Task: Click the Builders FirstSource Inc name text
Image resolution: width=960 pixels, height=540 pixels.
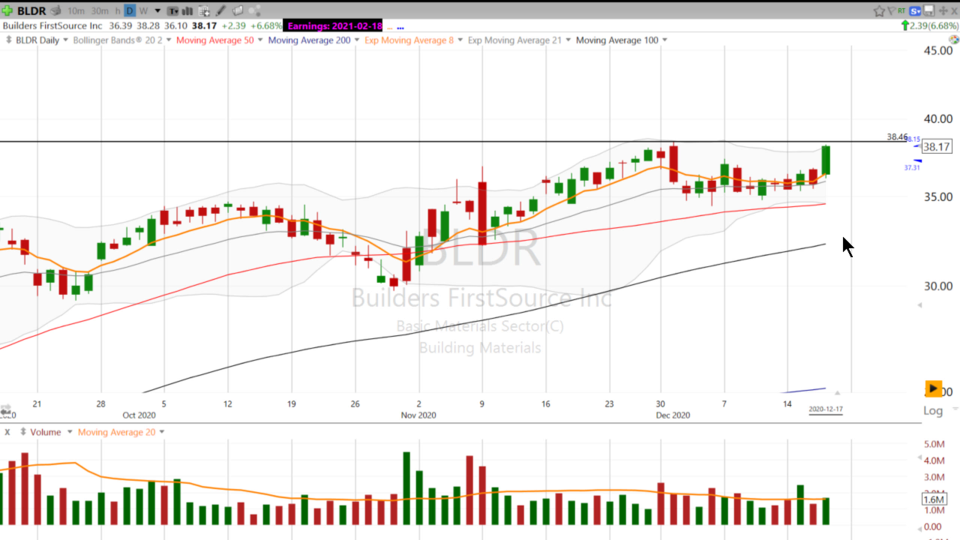Action: click(x=53, y=26)
